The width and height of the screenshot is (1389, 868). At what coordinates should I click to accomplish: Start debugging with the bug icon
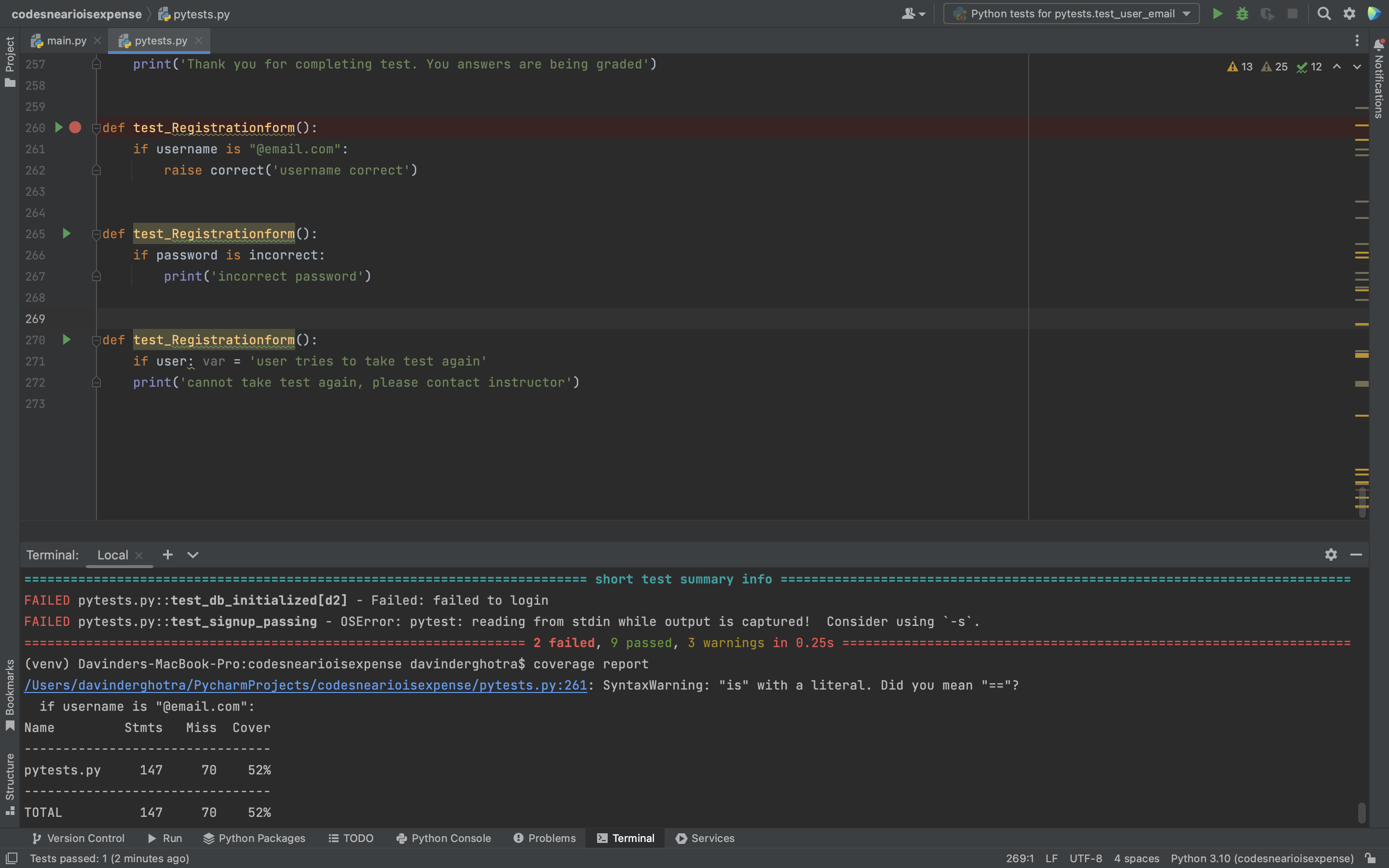pyautogui.click(x=1242, y=14)
